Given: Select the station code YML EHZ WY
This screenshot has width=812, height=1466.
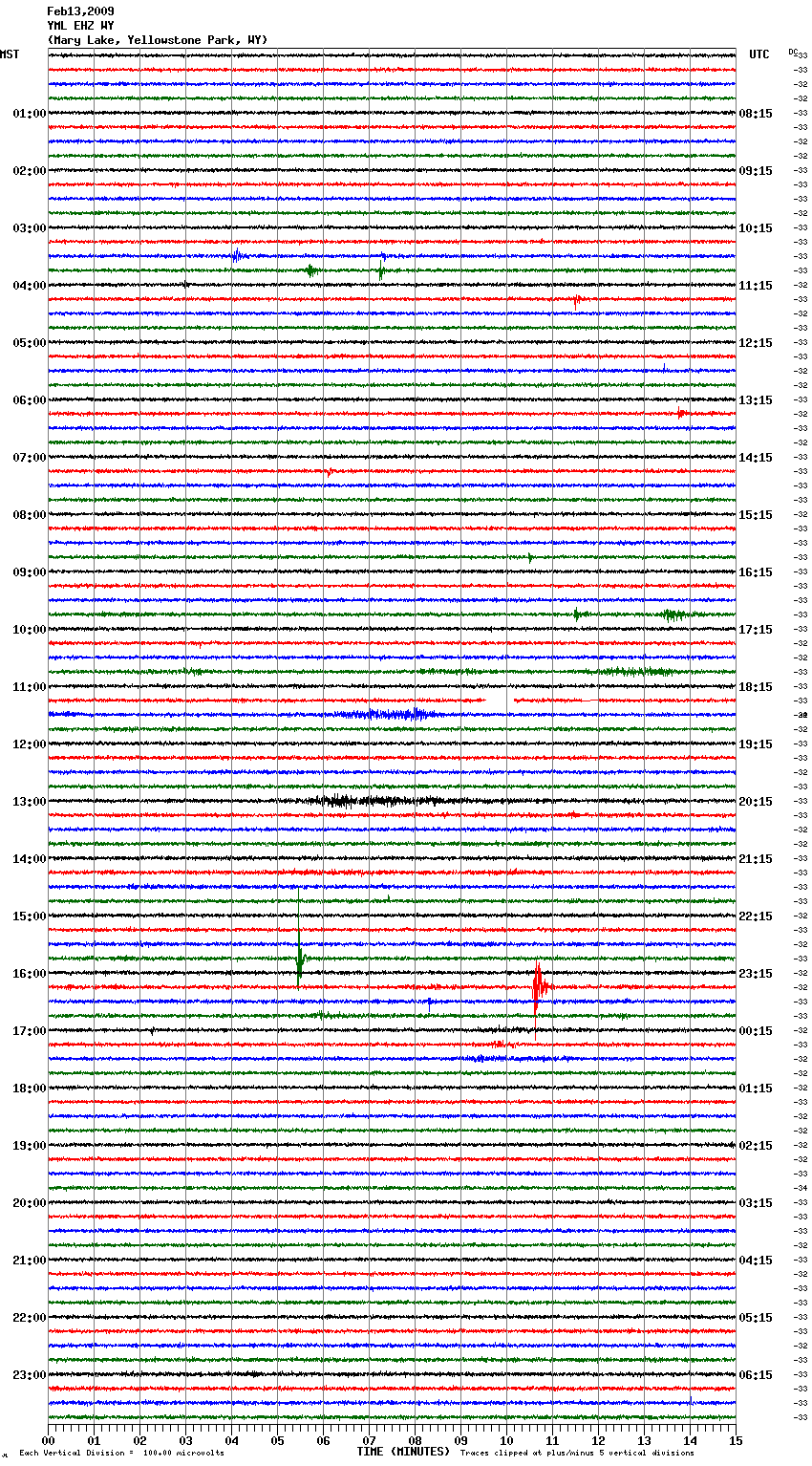Looking at the screenshot, I should (80, 26).
